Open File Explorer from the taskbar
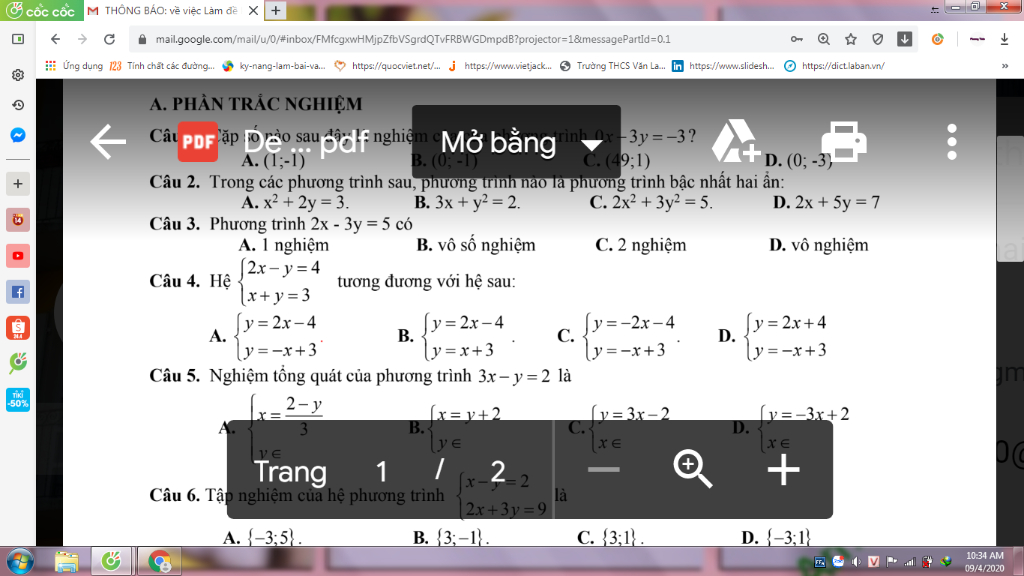Image resolution: width=1024 pixels, height=576 pixels. click(67, 562)
